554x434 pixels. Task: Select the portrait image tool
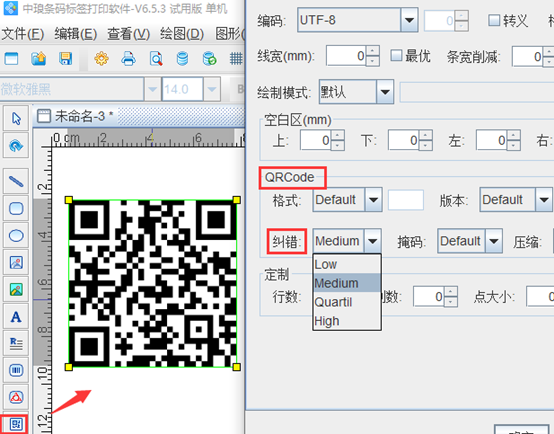coord(16,263)
